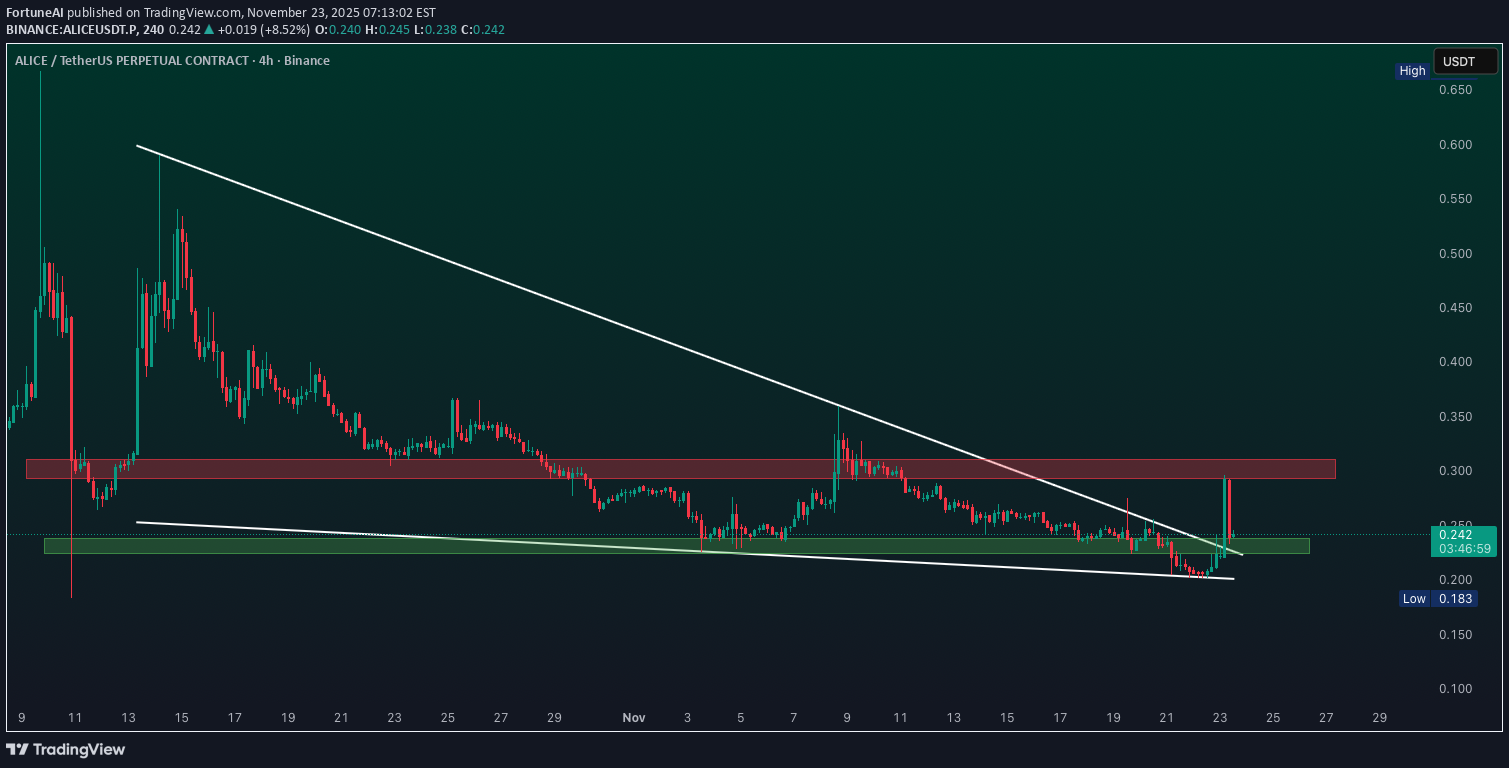Select the lower white wedge trendline
1509x768 pixels.
point(700,550)
